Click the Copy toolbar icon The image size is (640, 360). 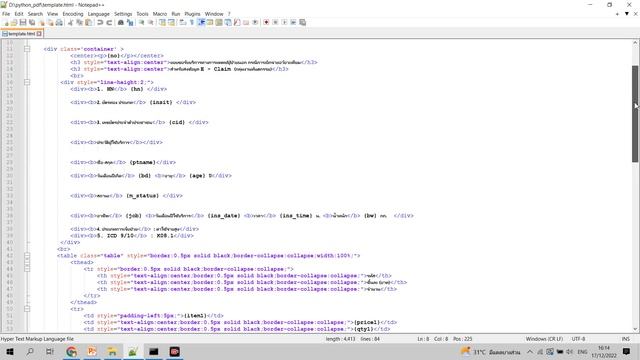click(79, 22)
